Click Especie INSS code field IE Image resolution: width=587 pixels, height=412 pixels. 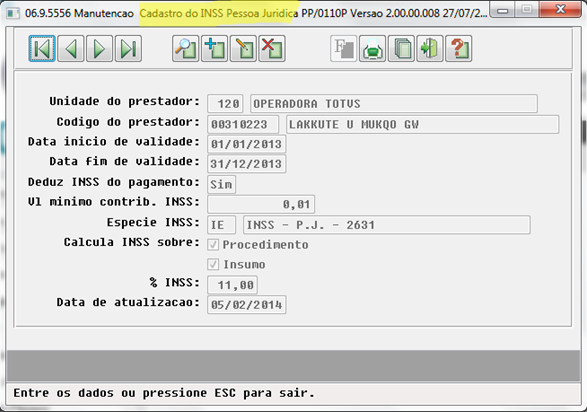[222, 225]
